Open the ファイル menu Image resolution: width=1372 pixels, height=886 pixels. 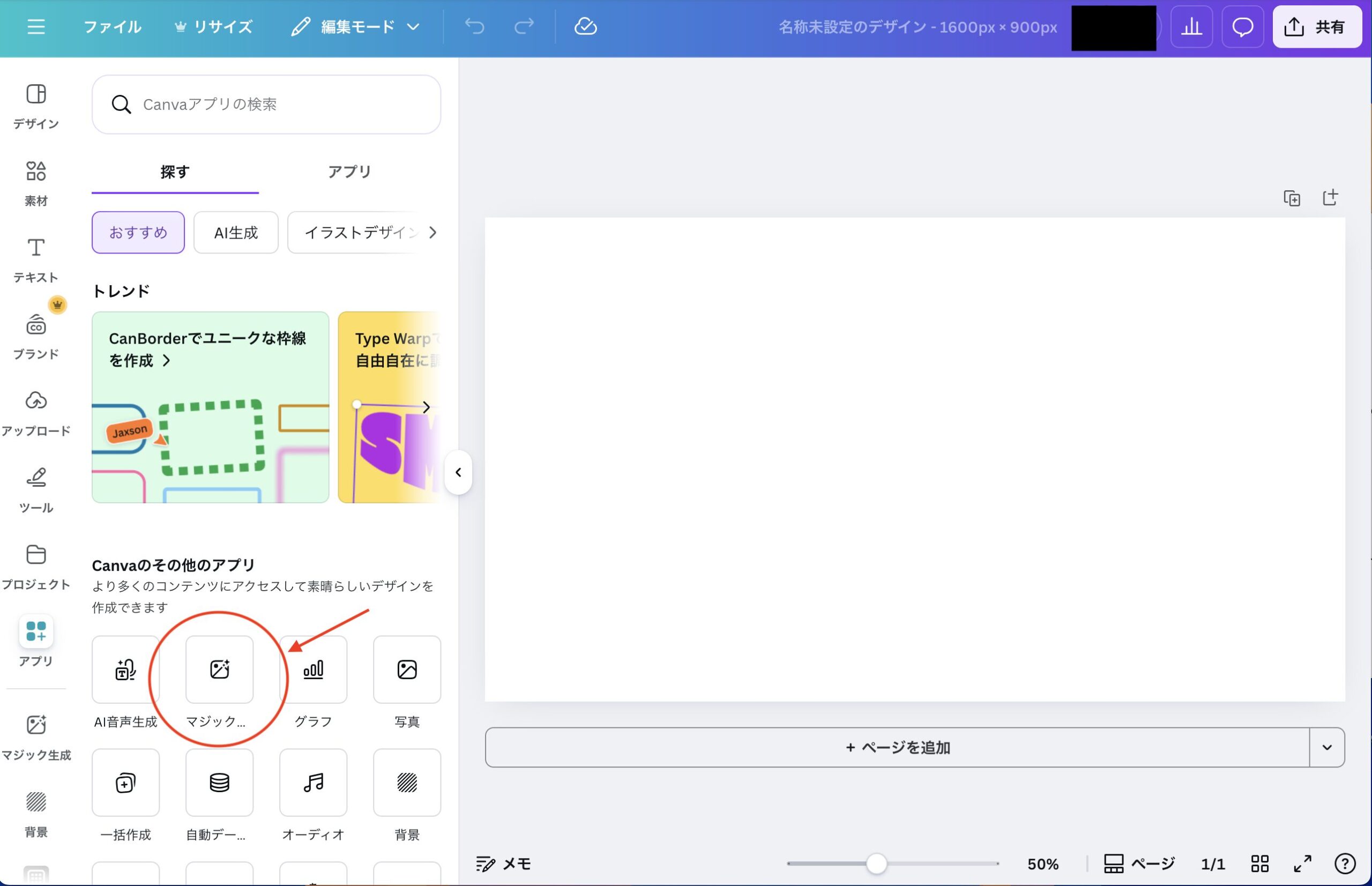(112, 26)
